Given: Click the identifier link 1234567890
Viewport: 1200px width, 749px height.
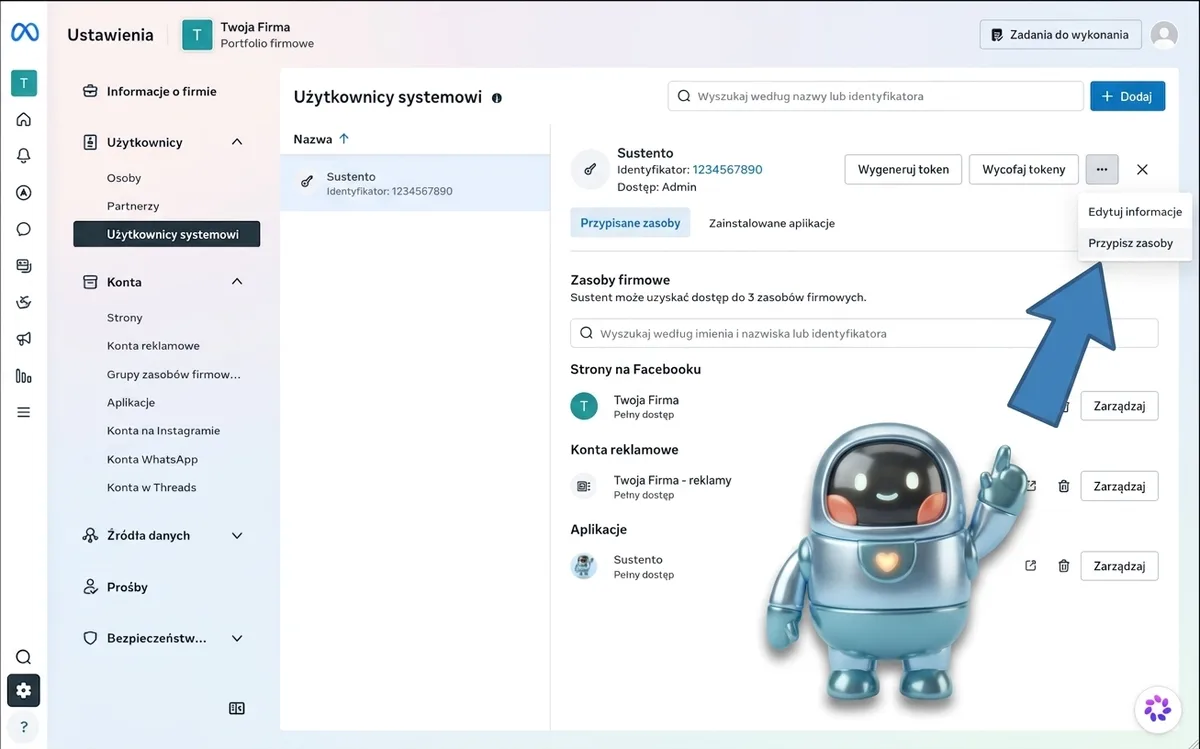Looking at the screenshot, I should point(727,170).
